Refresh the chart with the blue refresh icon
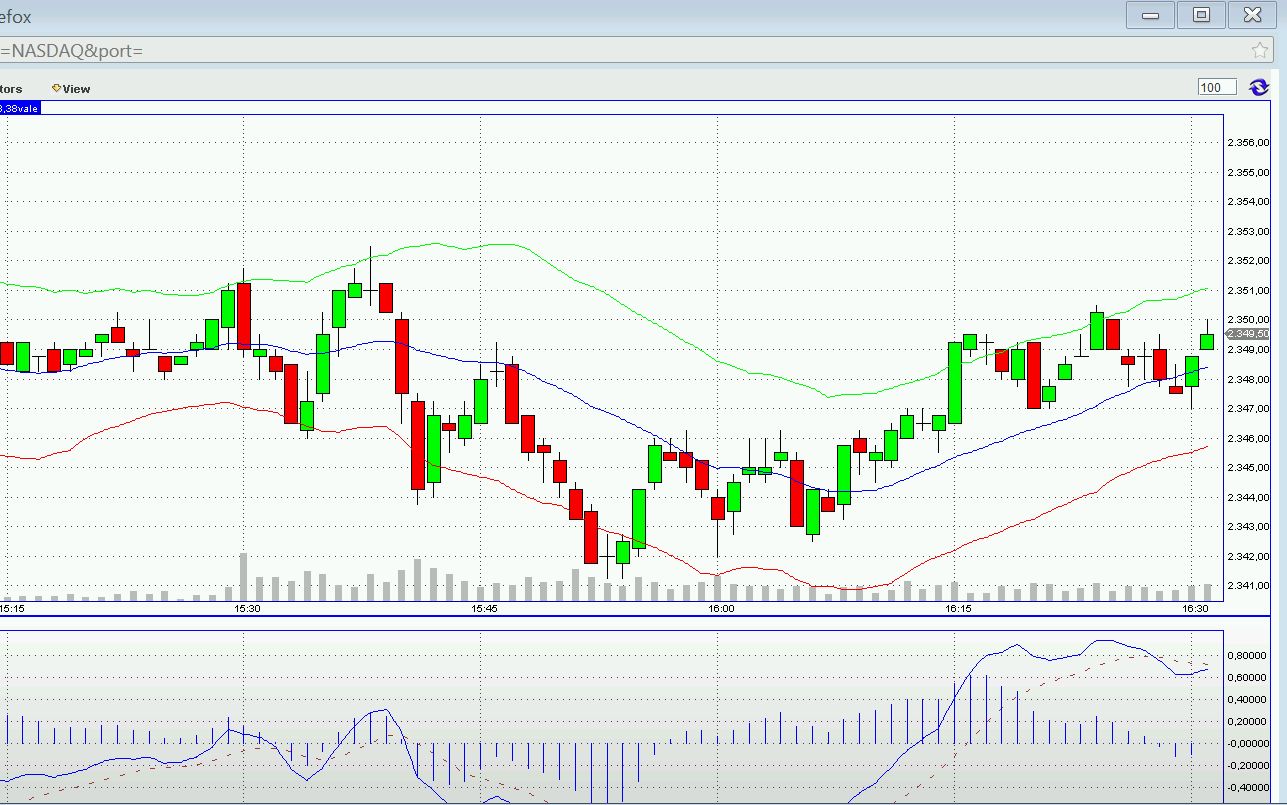The width and height of the screenshot is (1287, 805). point(1258,87)
